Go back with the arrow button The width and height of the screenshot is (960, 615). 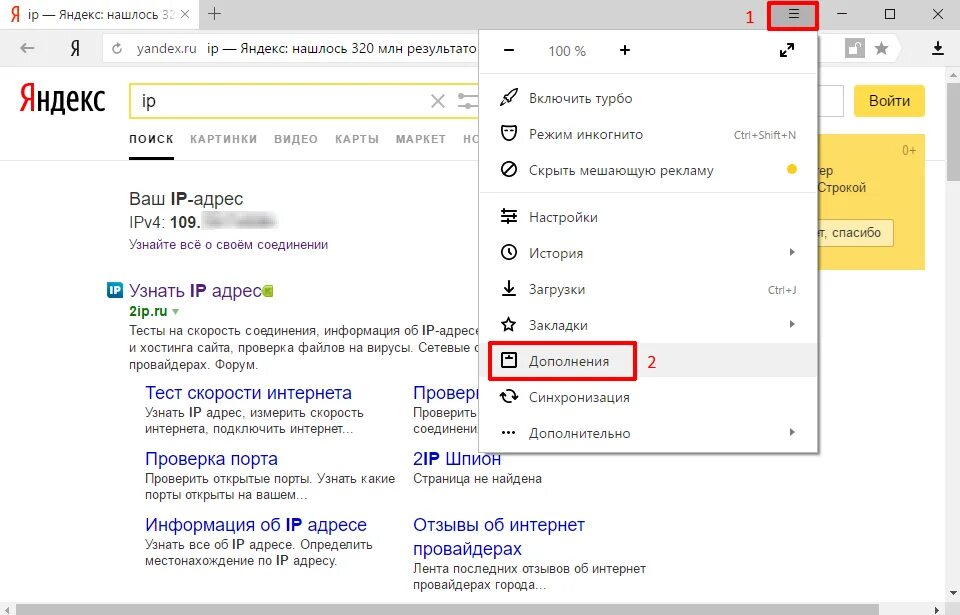pos(27,48)
